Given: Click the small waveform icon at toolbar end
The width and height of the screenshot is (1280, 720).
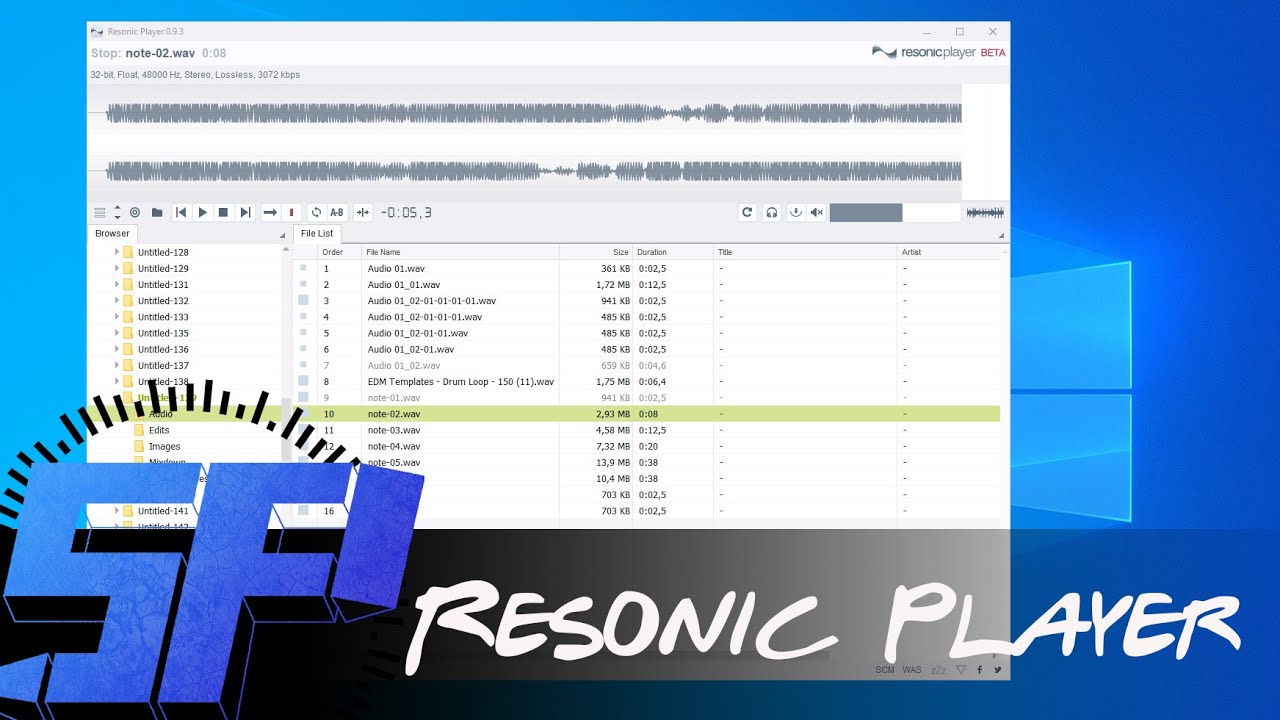Looking at the screenshot, I should pos(985,212).
